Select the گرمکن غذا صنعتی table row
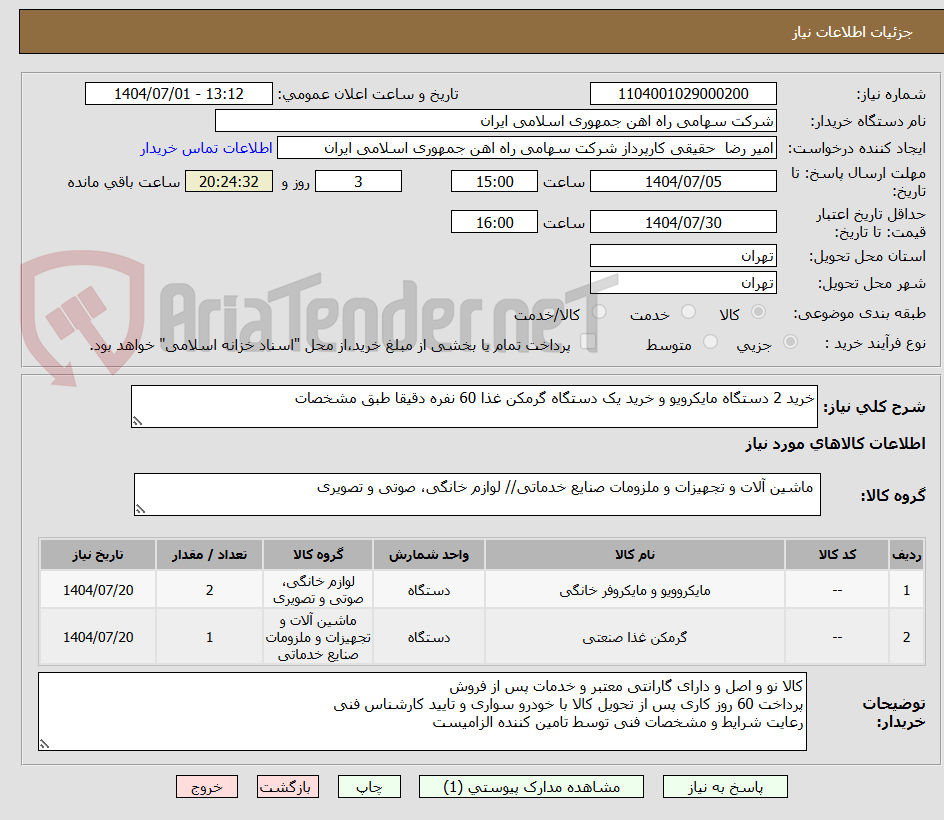This screenshot has height=820, width=944. 472,637
